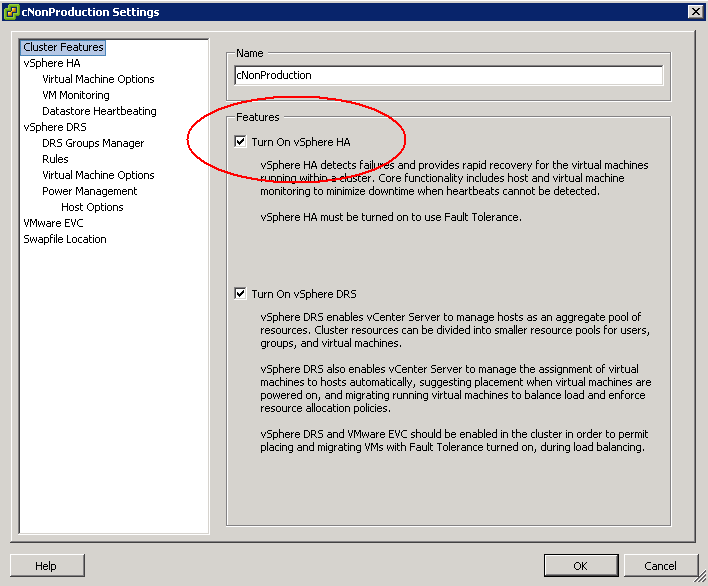708x586 pixels.
Task: Open the vSphere HA settings page
Action: pyautogui.click(x=51, y=63)
